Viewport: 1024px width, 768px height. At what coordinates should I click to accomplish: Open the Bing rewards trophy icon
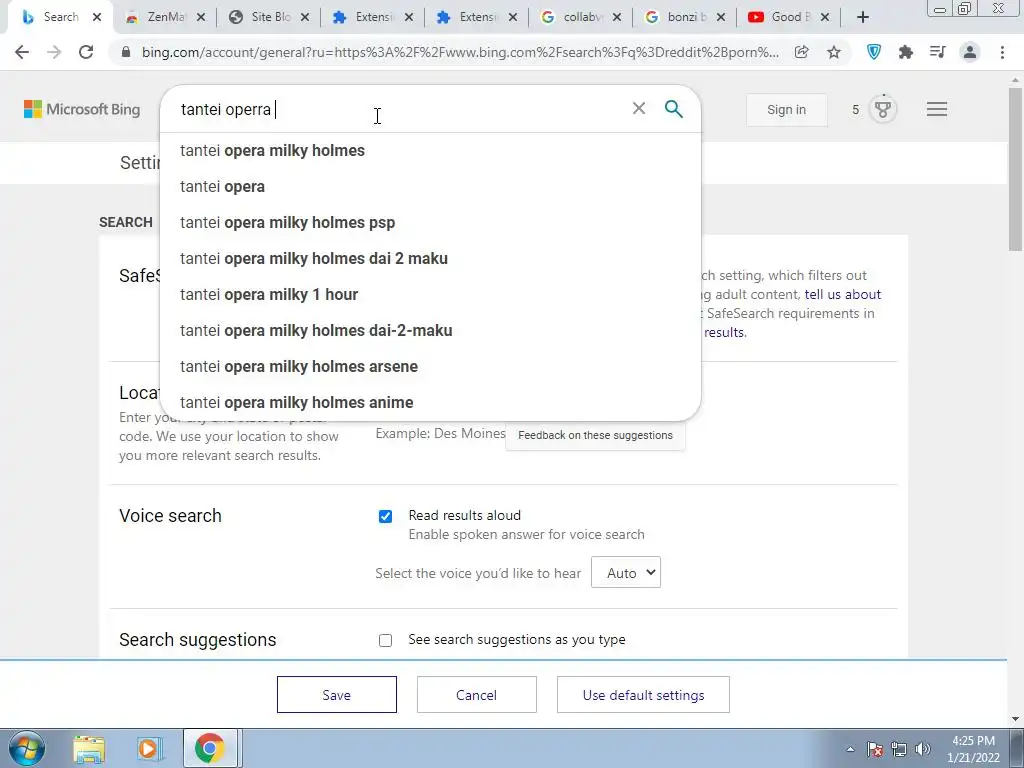pos(883,109)
